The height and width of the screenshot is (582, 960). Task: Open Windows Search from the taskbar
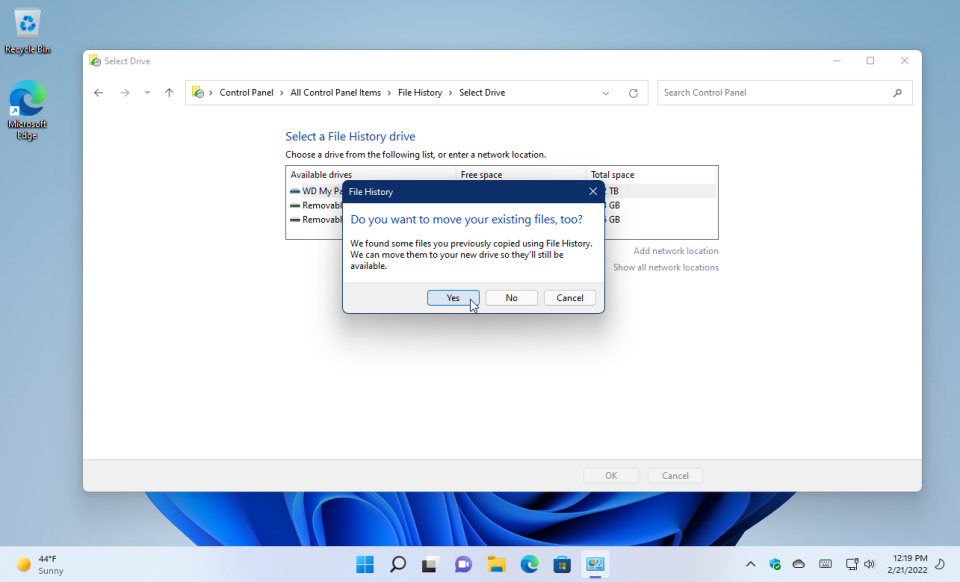click(x=397, y=563)
